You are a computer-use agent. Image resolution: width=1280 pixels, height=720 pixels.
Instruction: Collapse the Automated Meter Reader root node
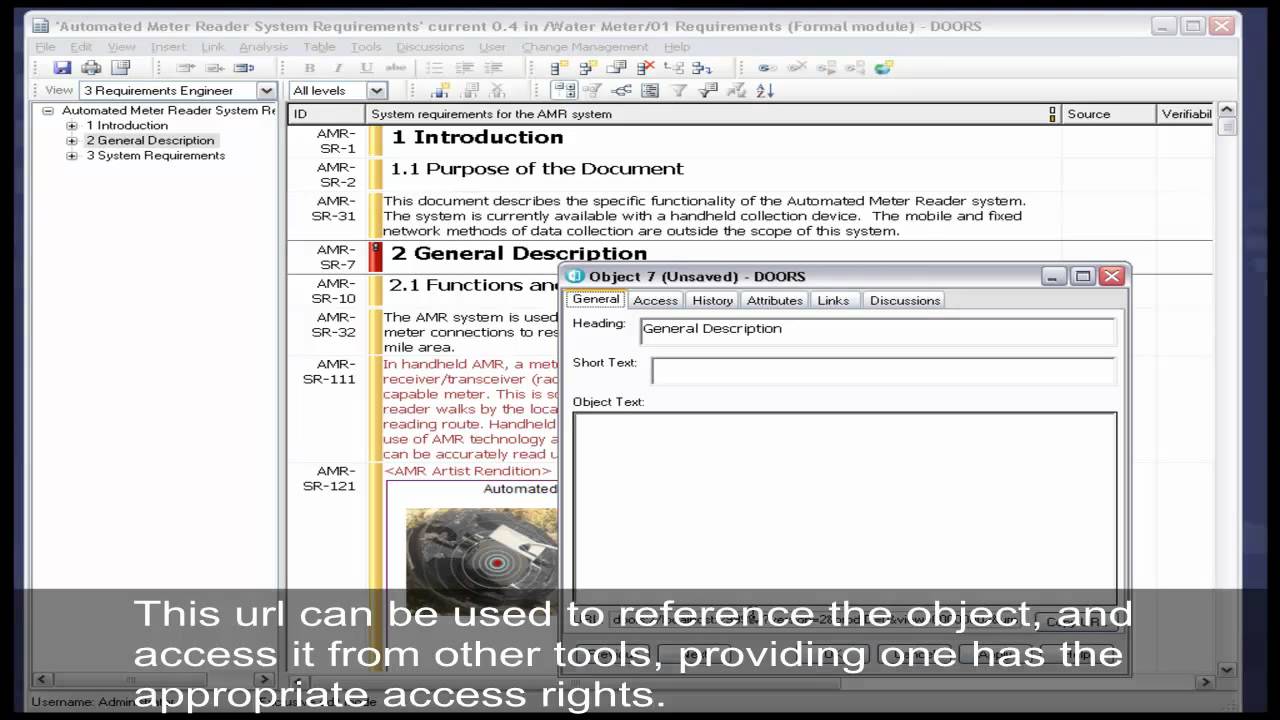48,111
